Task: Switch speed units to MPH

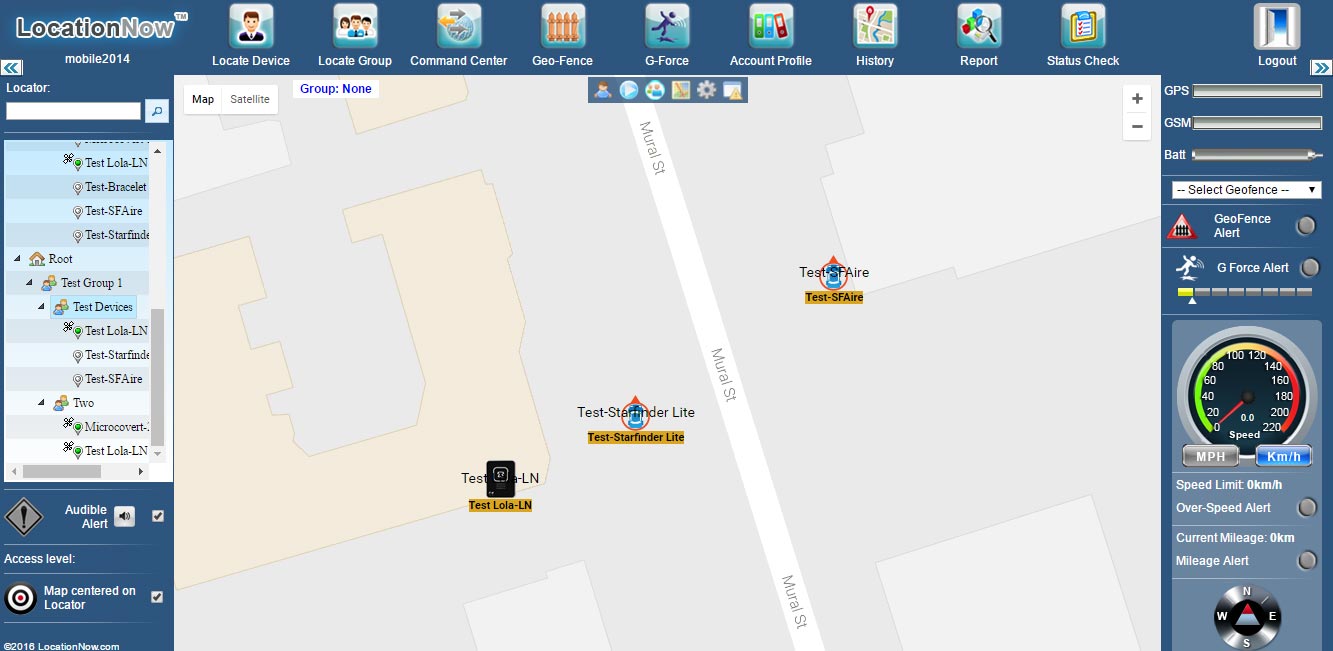Action: 1210,457
